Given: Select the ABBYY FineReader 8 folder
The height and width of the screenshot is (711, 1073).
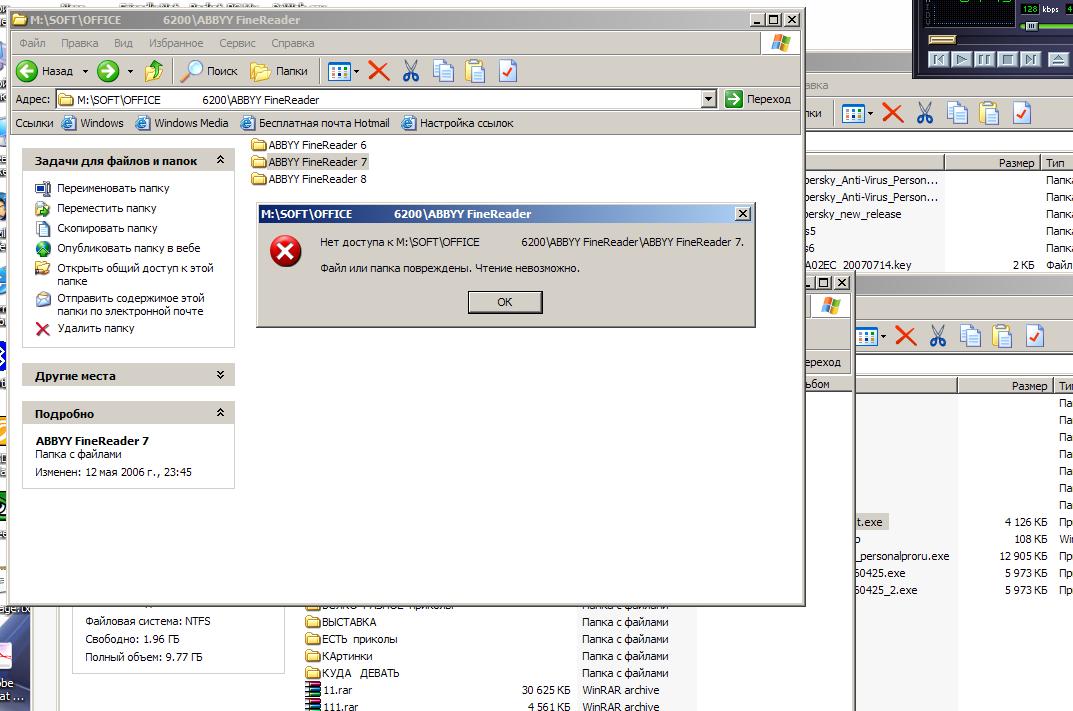Looking at the screenshot, I should (x=309, y=179).
